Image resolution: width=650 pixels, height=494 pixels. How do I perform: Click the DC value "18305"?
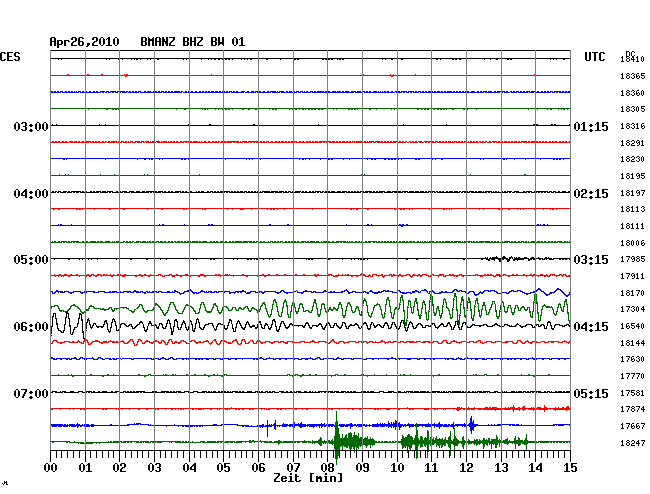tap(633, 109)
